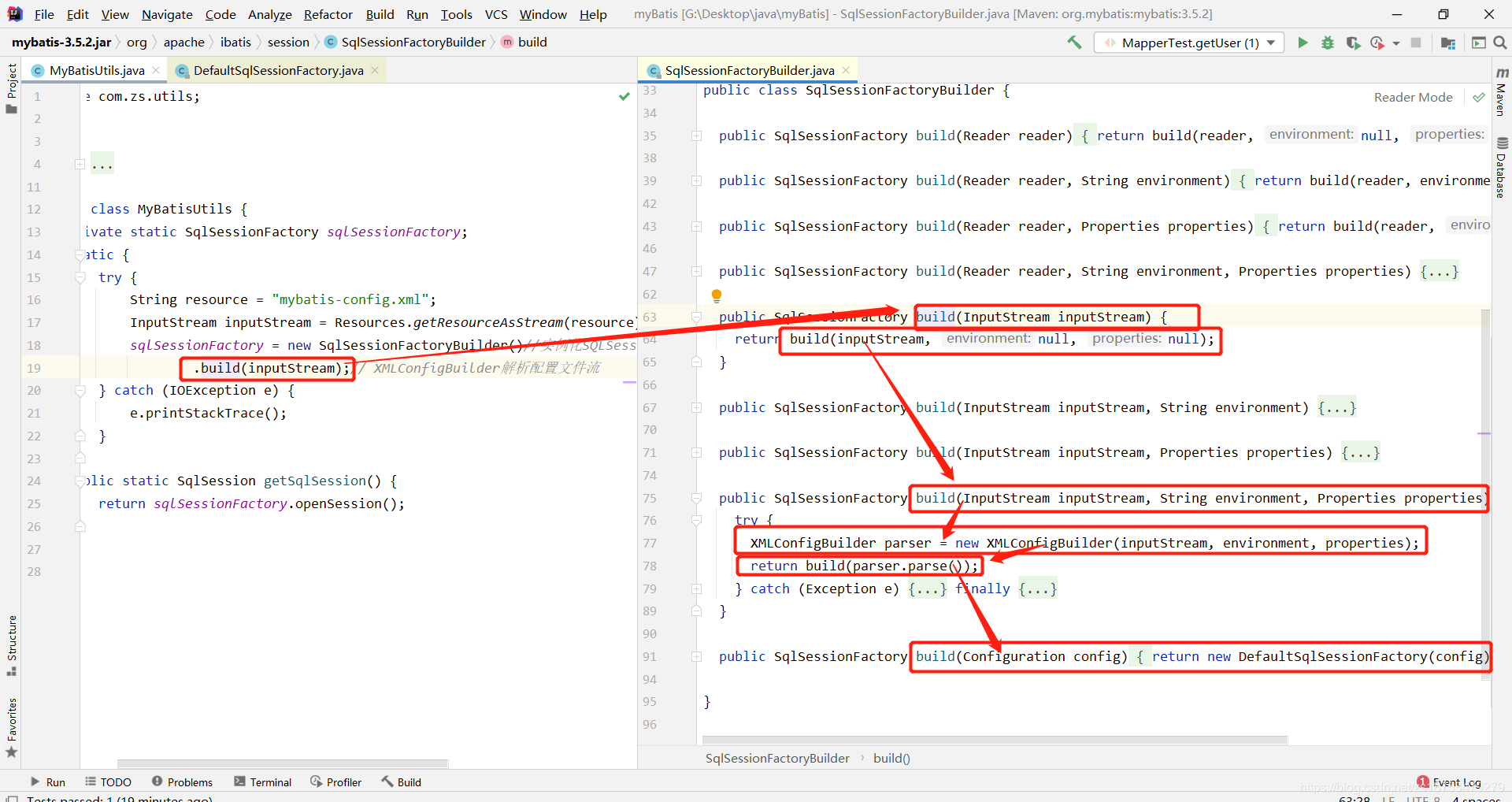Click the Build Project hammer icon
Screen dimensions: 1512x802
[x=1074, y=43]
